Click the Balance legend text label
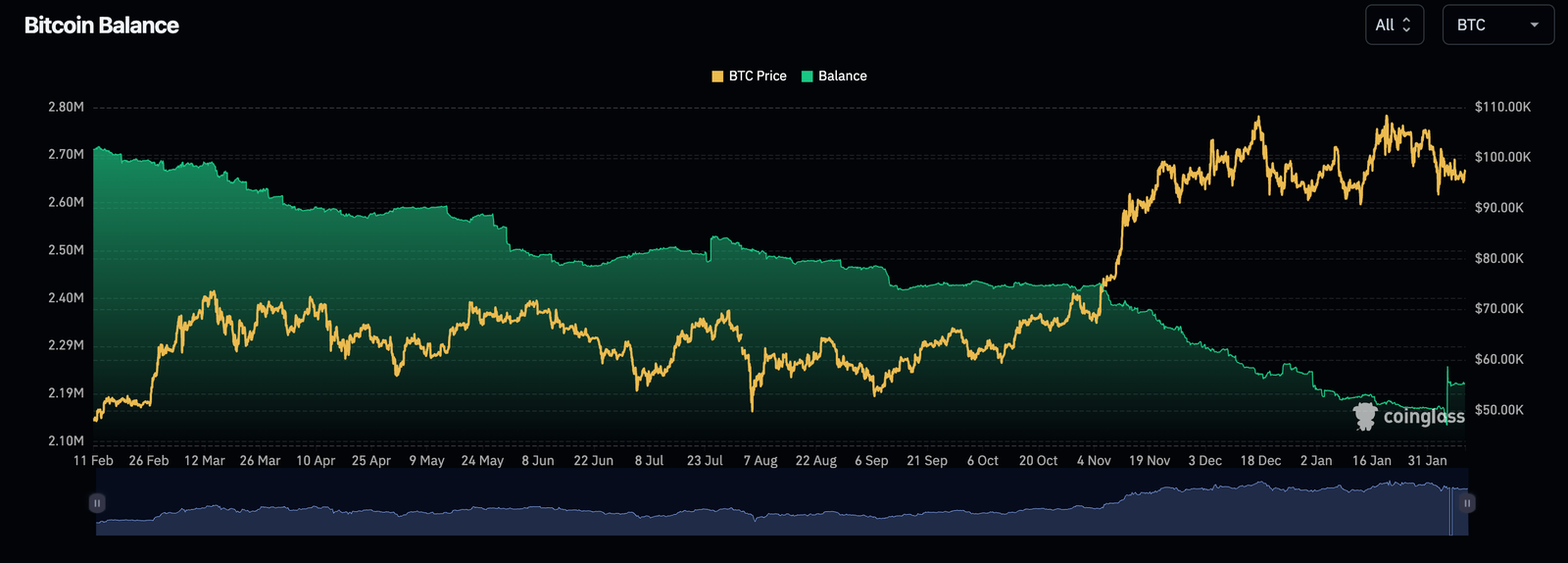 [x=843, y=77]
